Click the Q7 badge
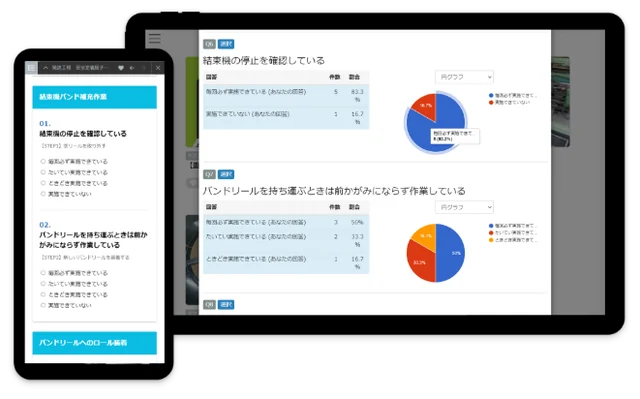Viewport: 640px width, 399px height. click(x=209, y=174)
